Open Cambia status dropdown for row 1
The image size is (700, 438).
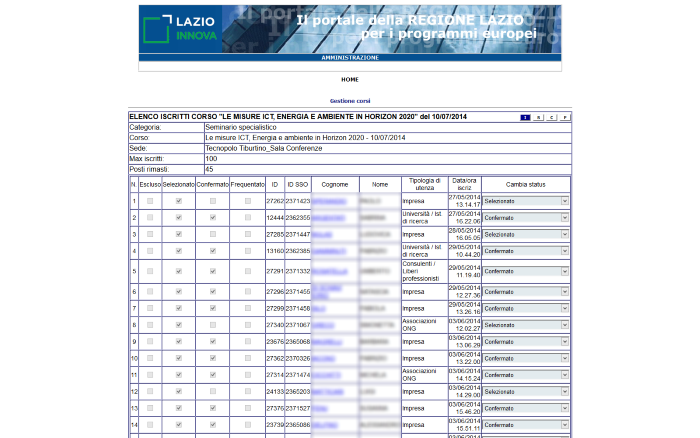click(x=526, y=201)
